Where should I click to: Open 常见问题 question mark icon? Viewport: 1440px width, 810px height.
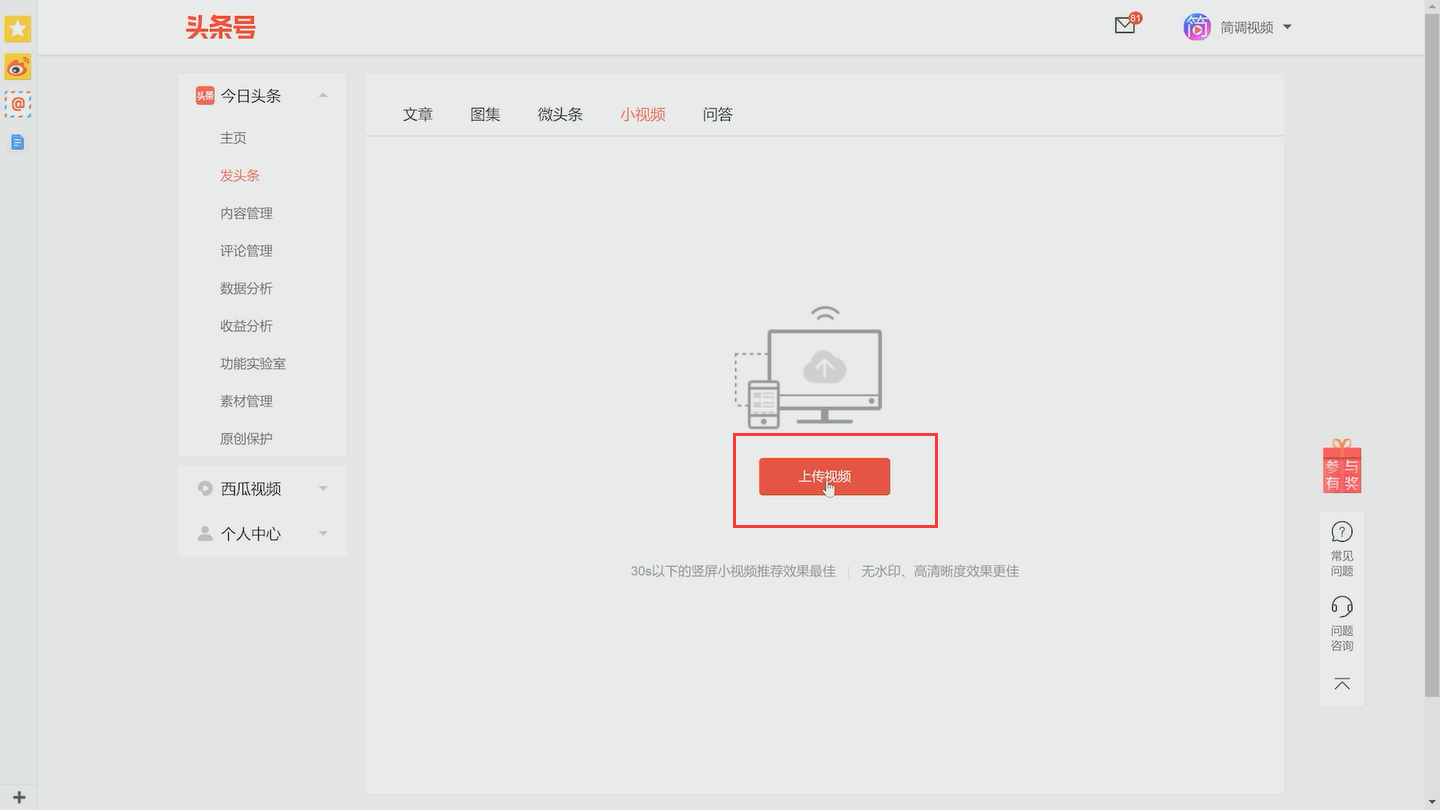(x=1342, y=531)
